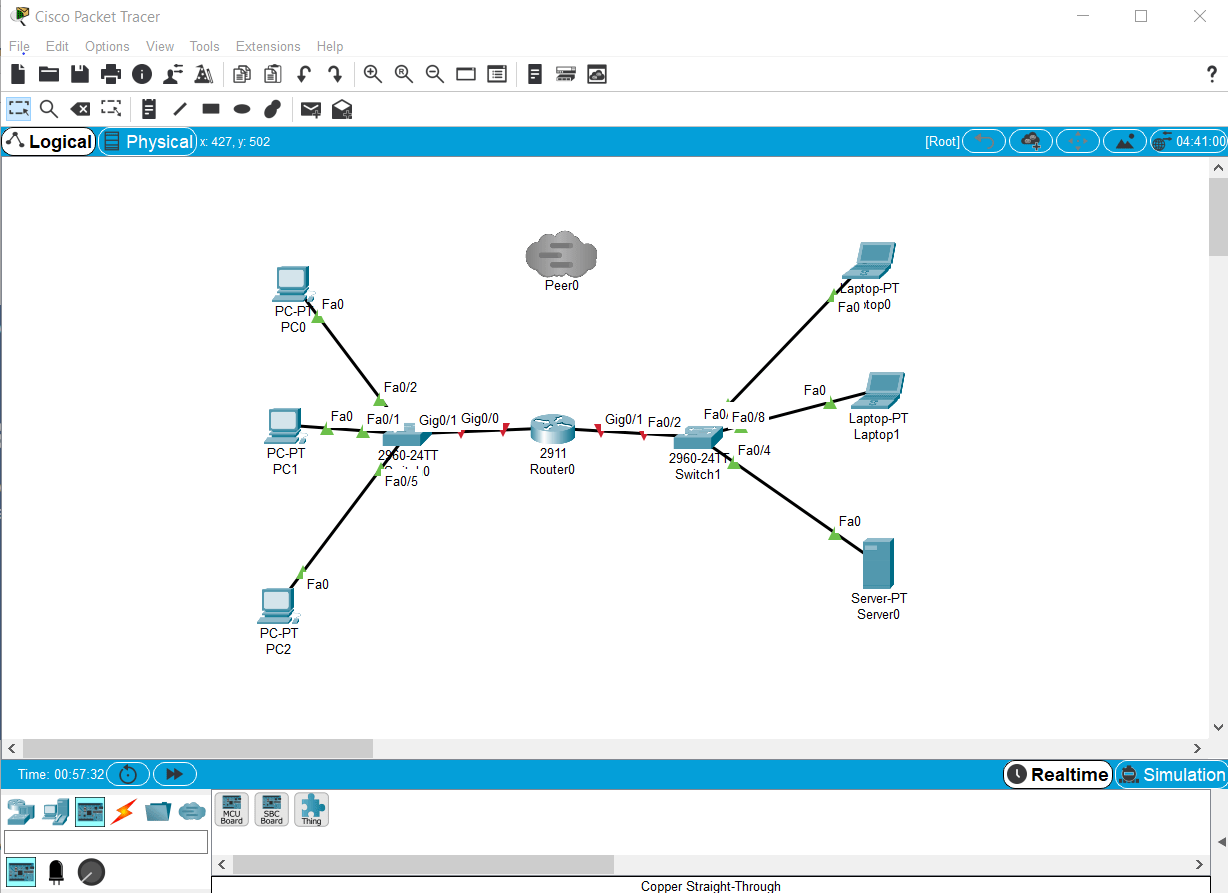Open network information icon
This screenshot has height=893, width=1228.
click(x=142, y=74)
